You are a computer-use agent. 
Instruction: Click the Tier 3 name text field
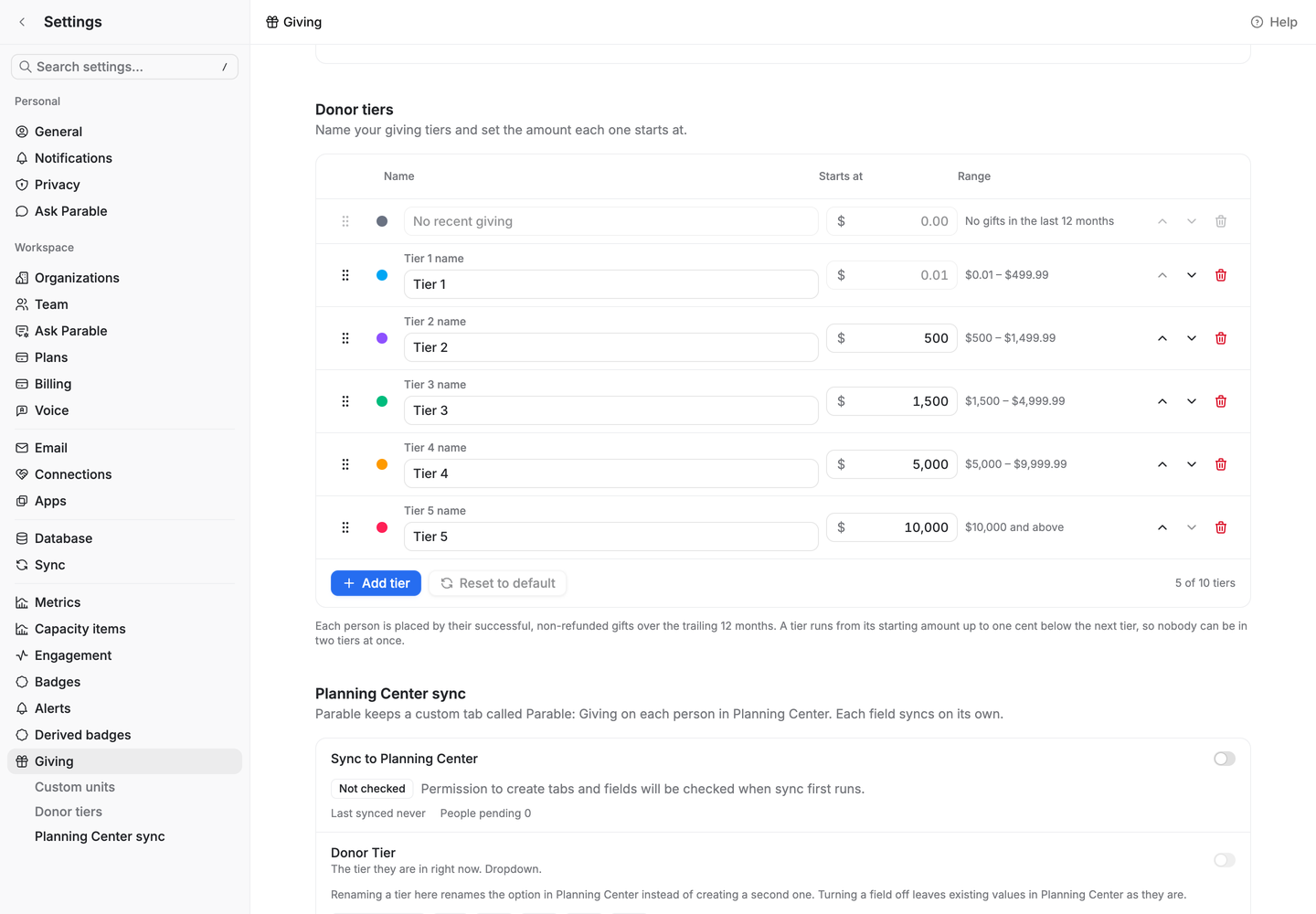tap(610, 410)
